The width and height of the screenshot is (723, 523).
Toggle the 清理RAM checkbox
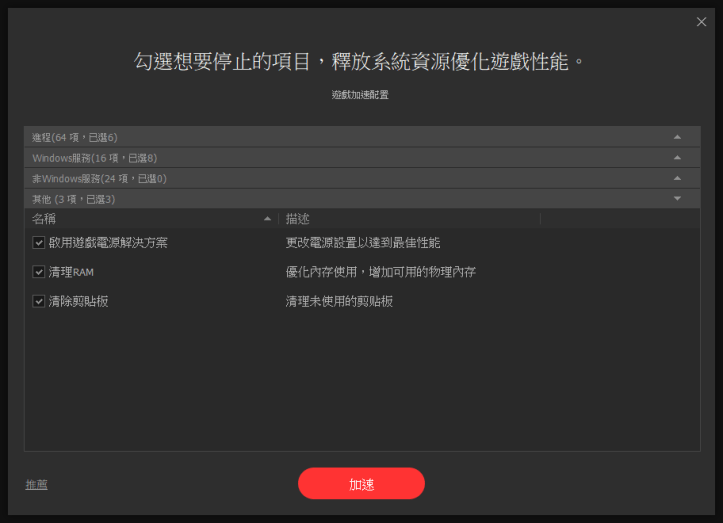click(39, 272)
